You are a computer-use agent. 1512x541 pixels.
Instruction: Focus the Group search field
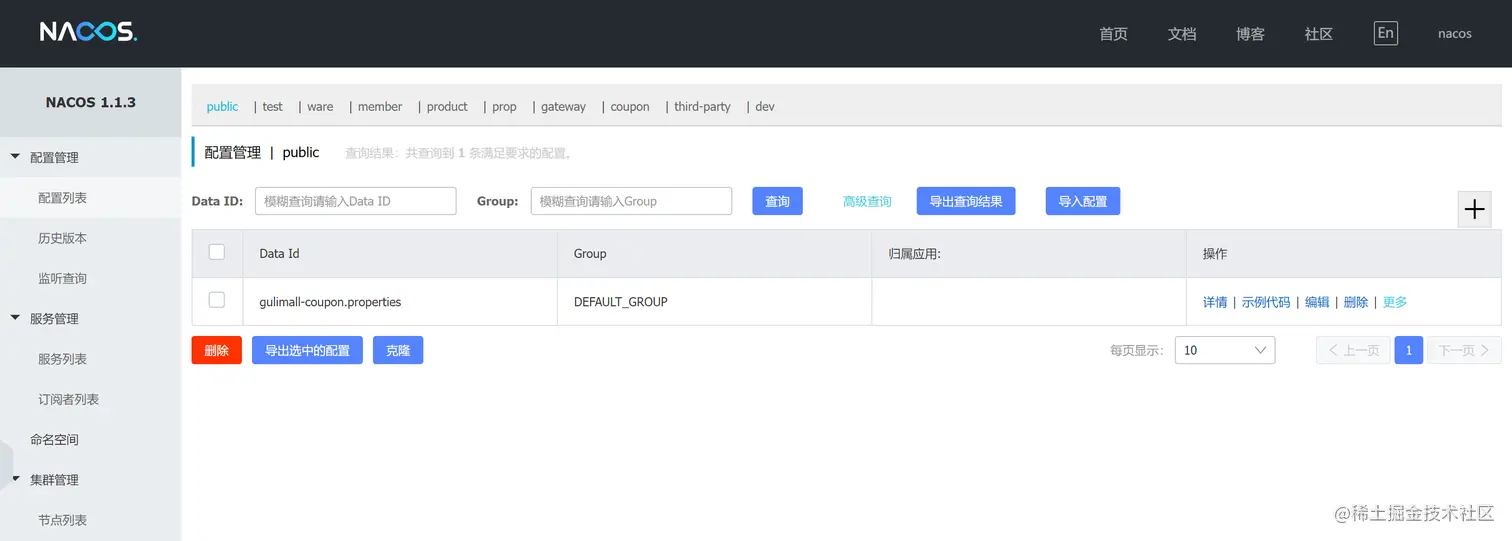coord(631,201)
